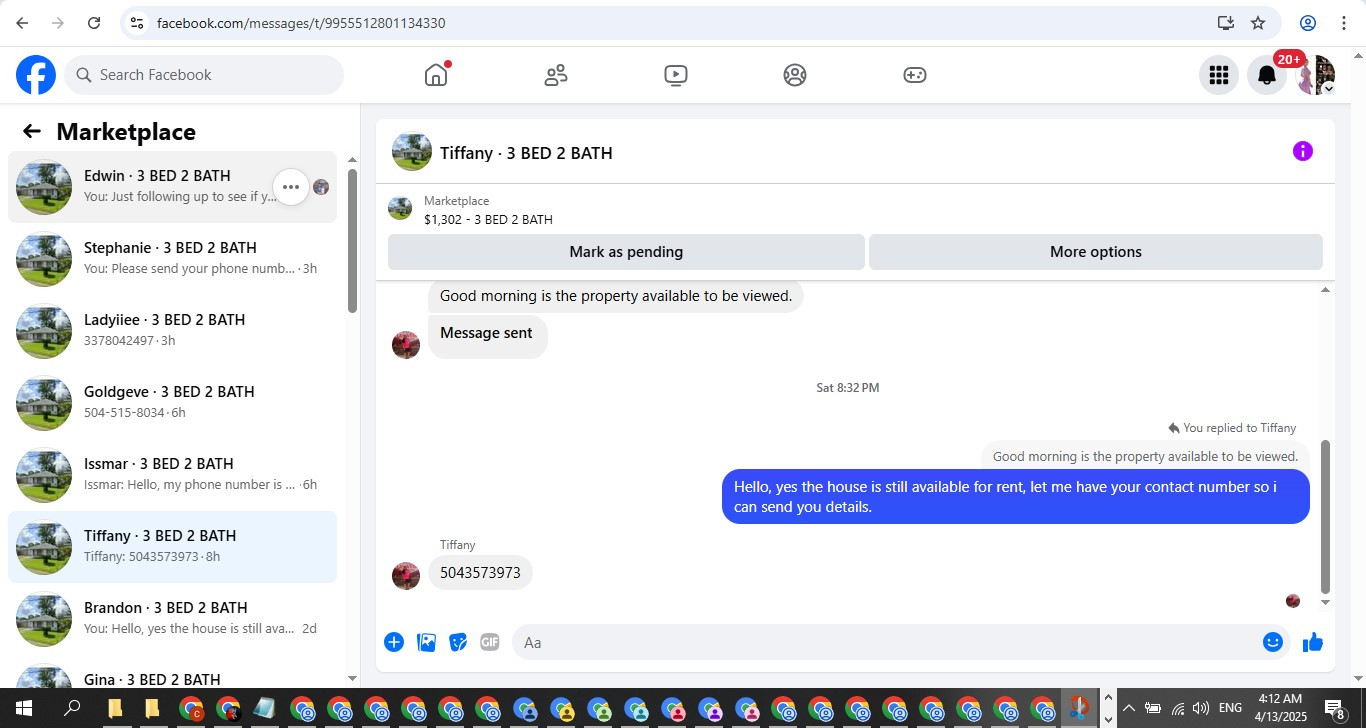
Task: Click the install app icon in address bar
Action: [x=1225, y=23]
